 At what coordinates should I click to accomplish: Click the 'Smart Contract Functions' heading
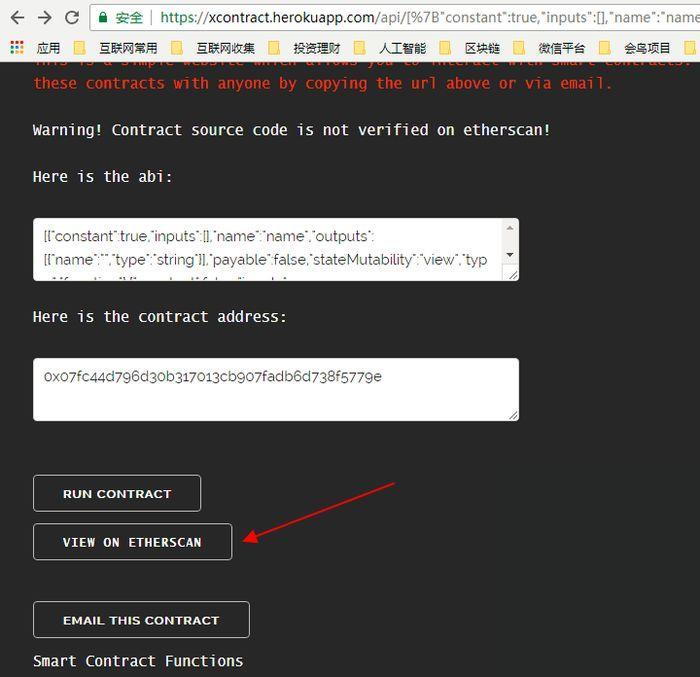click(x=138, y=661)
